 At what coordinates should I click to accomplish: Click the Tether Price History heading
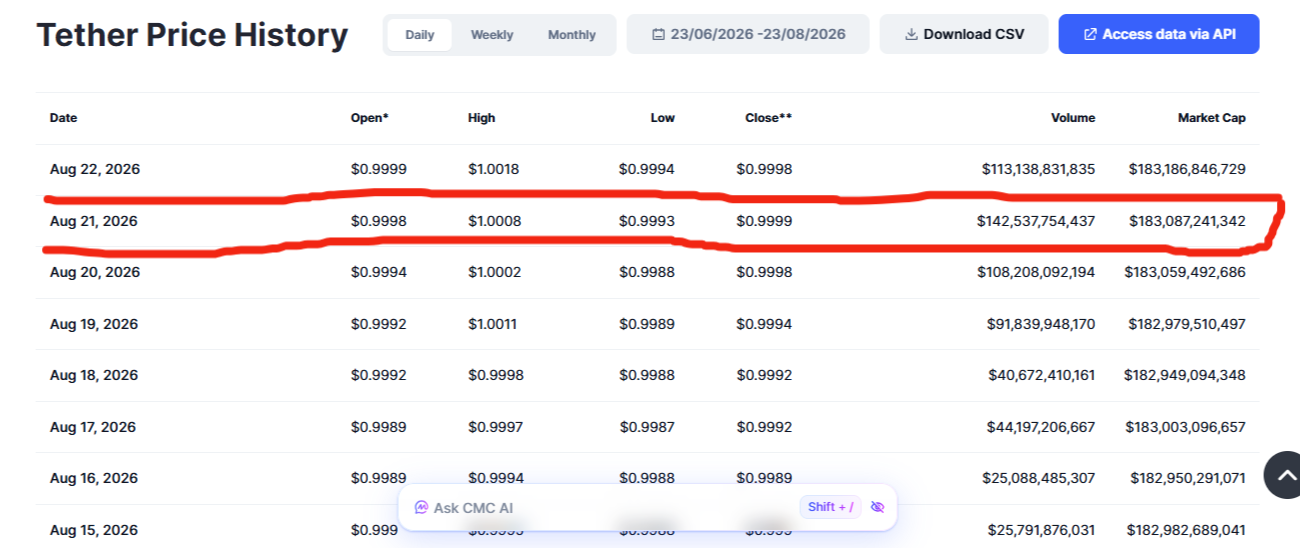click(192, 35)
